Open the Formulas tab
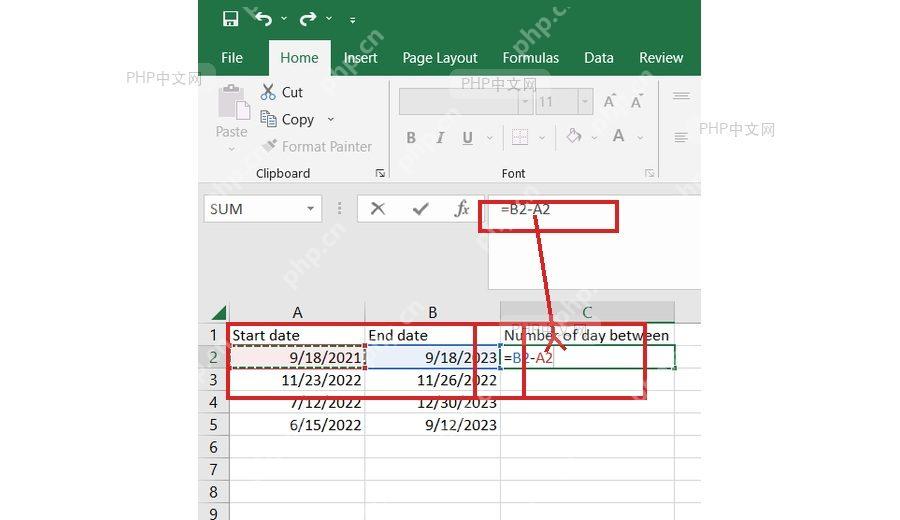The image size is (900, 520). coord(530,58)
